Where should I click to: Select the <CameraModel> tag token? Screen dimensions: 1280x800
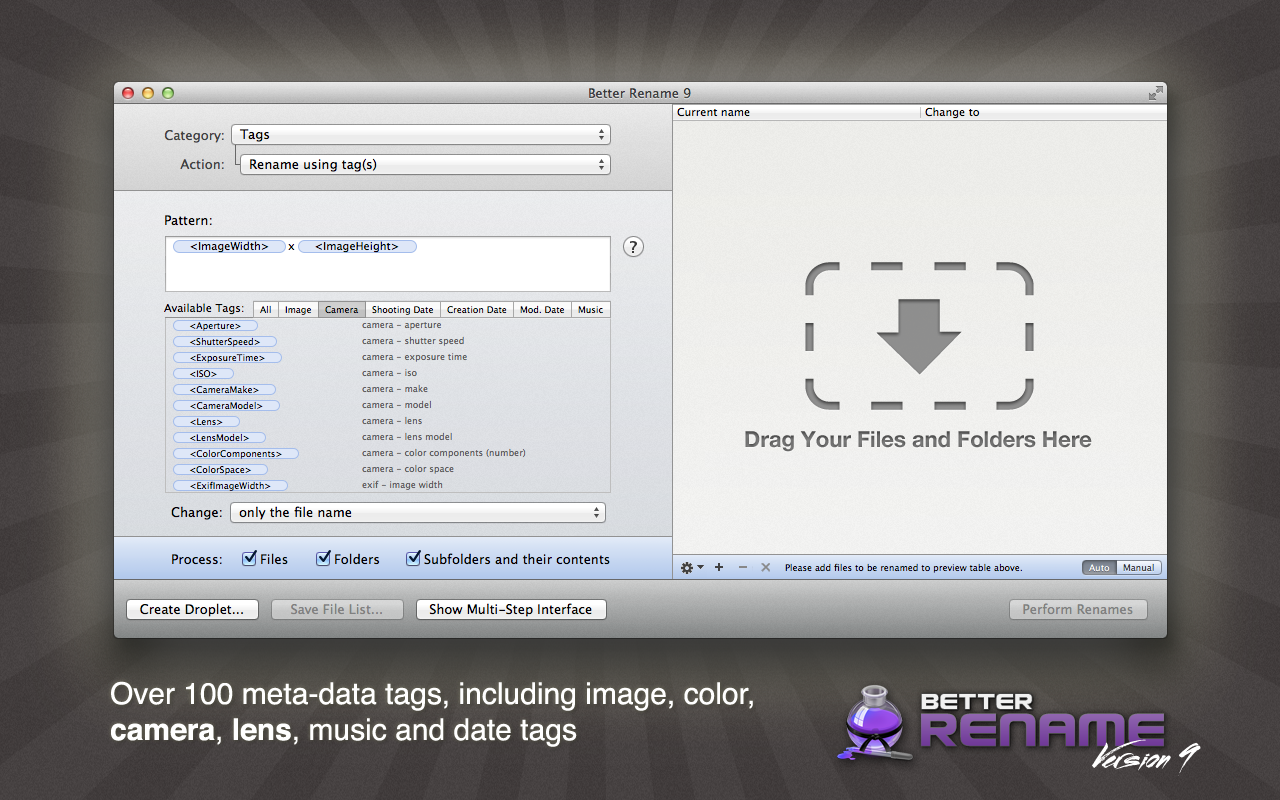[226, 406]
